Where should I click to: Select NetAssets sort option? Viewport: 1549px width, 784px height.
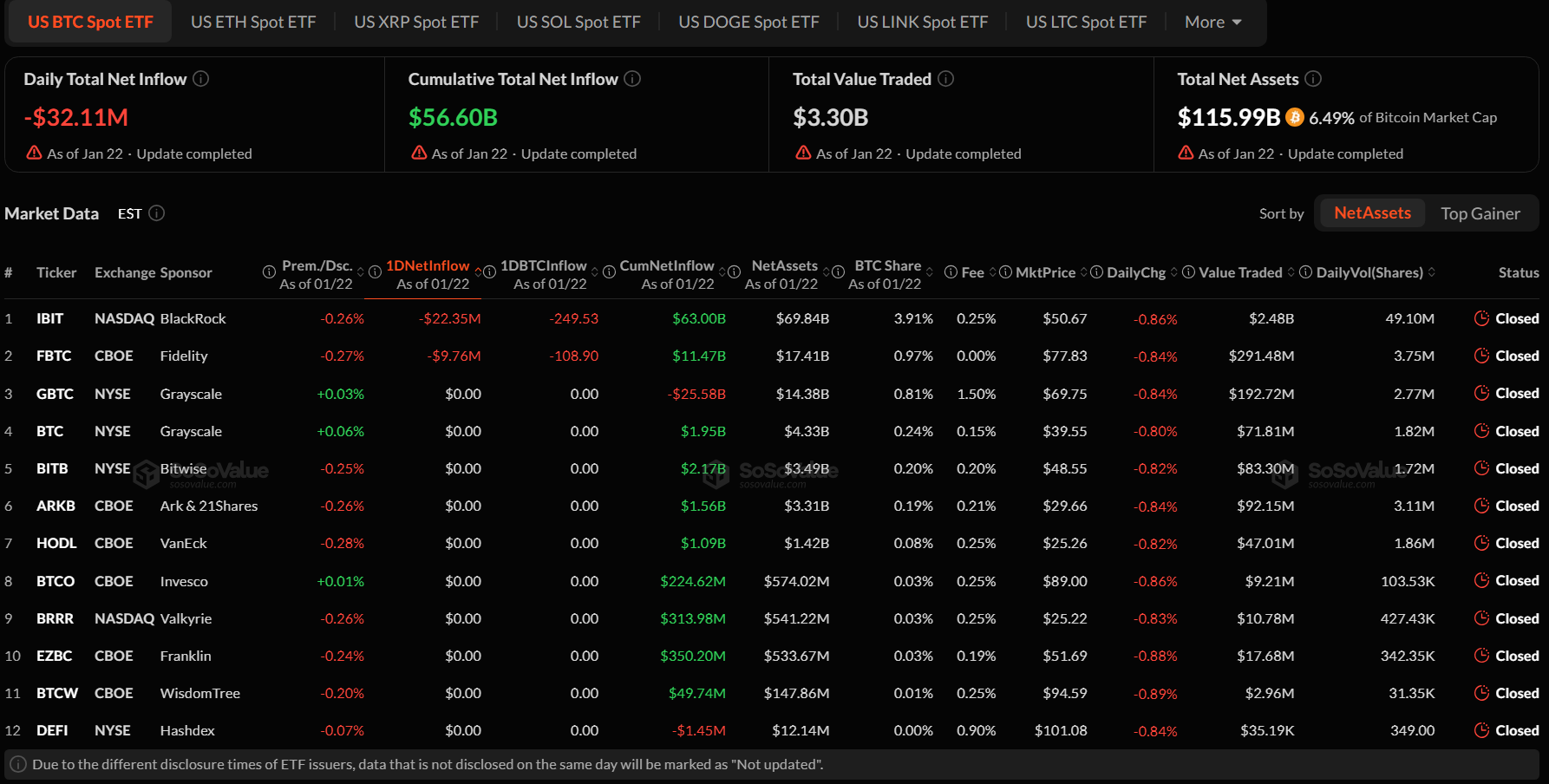tap(1371, 213)
